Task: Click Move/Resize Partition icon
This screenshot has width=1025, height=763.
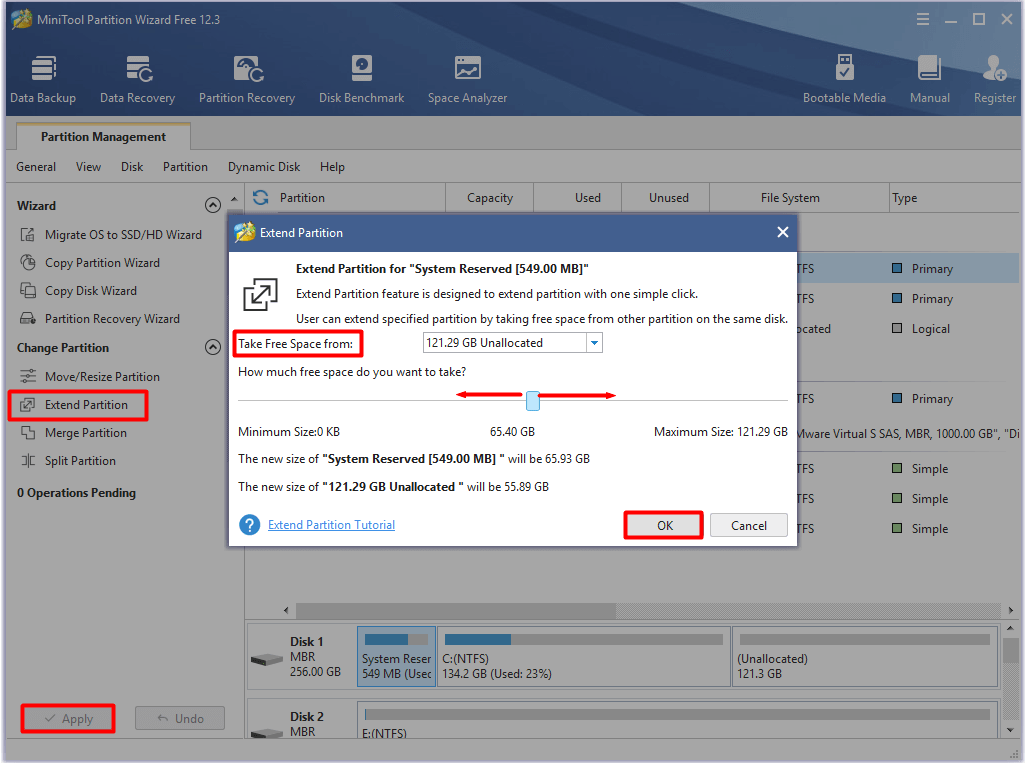Action: click(27, 377)
